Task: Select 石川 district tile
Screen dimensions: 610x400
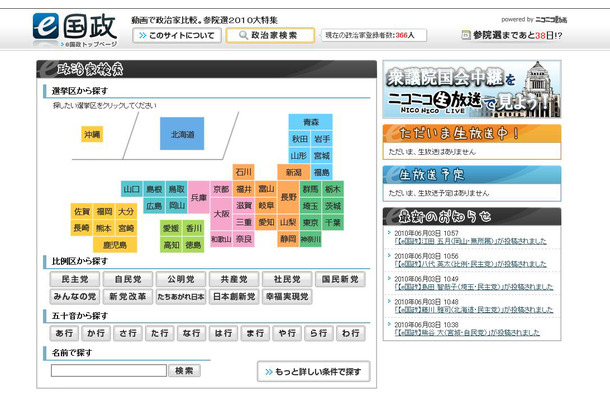Action: [244, 172]
